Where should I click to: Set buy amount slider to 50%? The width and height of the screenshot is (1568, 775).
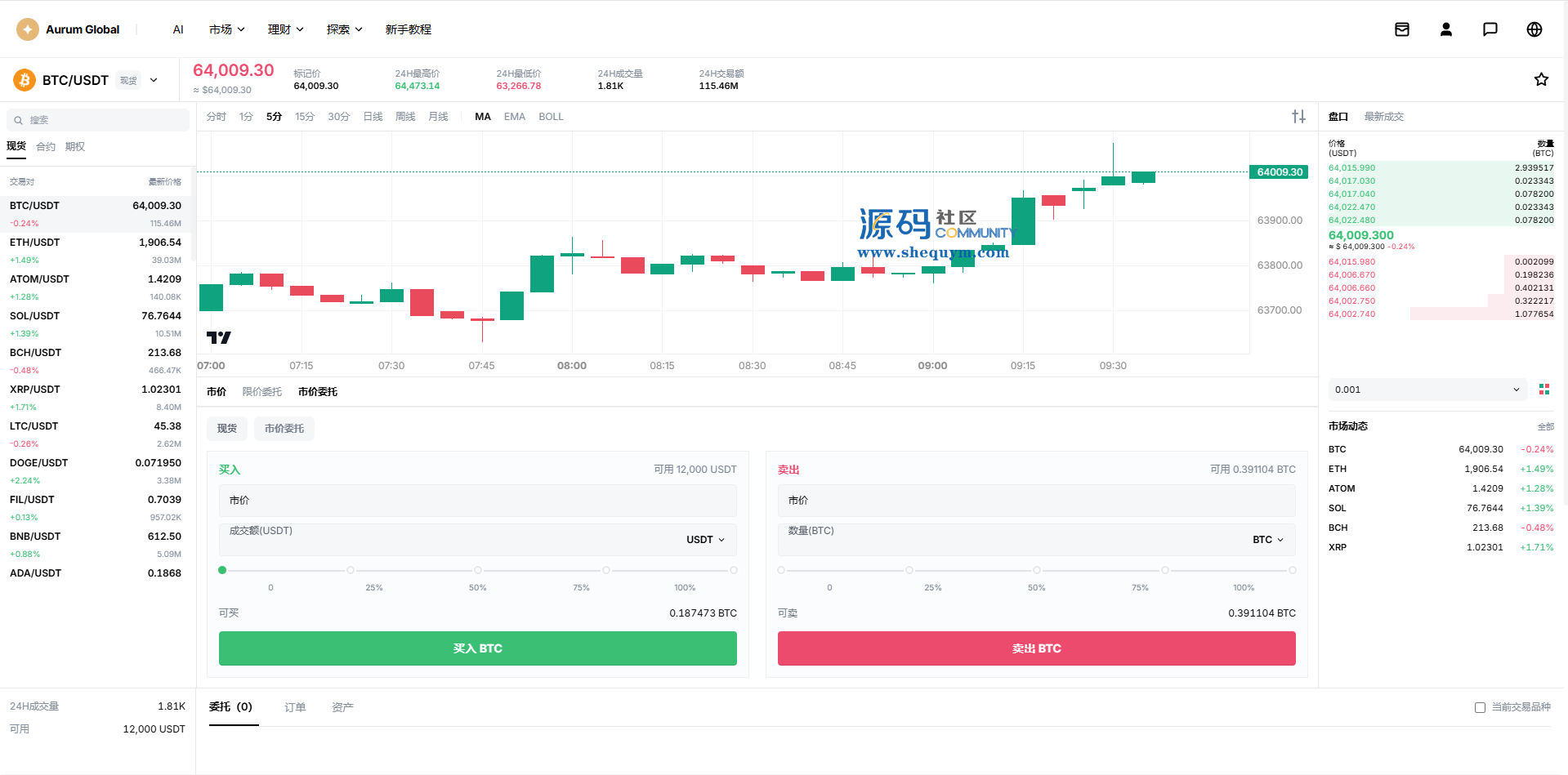[478, 570]
